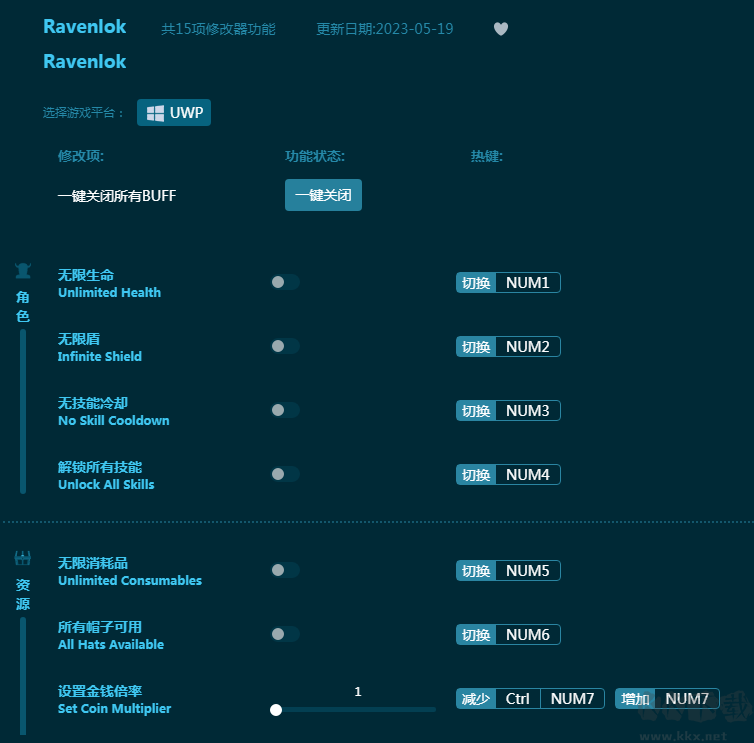Click 切换 label in All Hats Available row
Screen dimensions: 754x743
pos(476,634)
